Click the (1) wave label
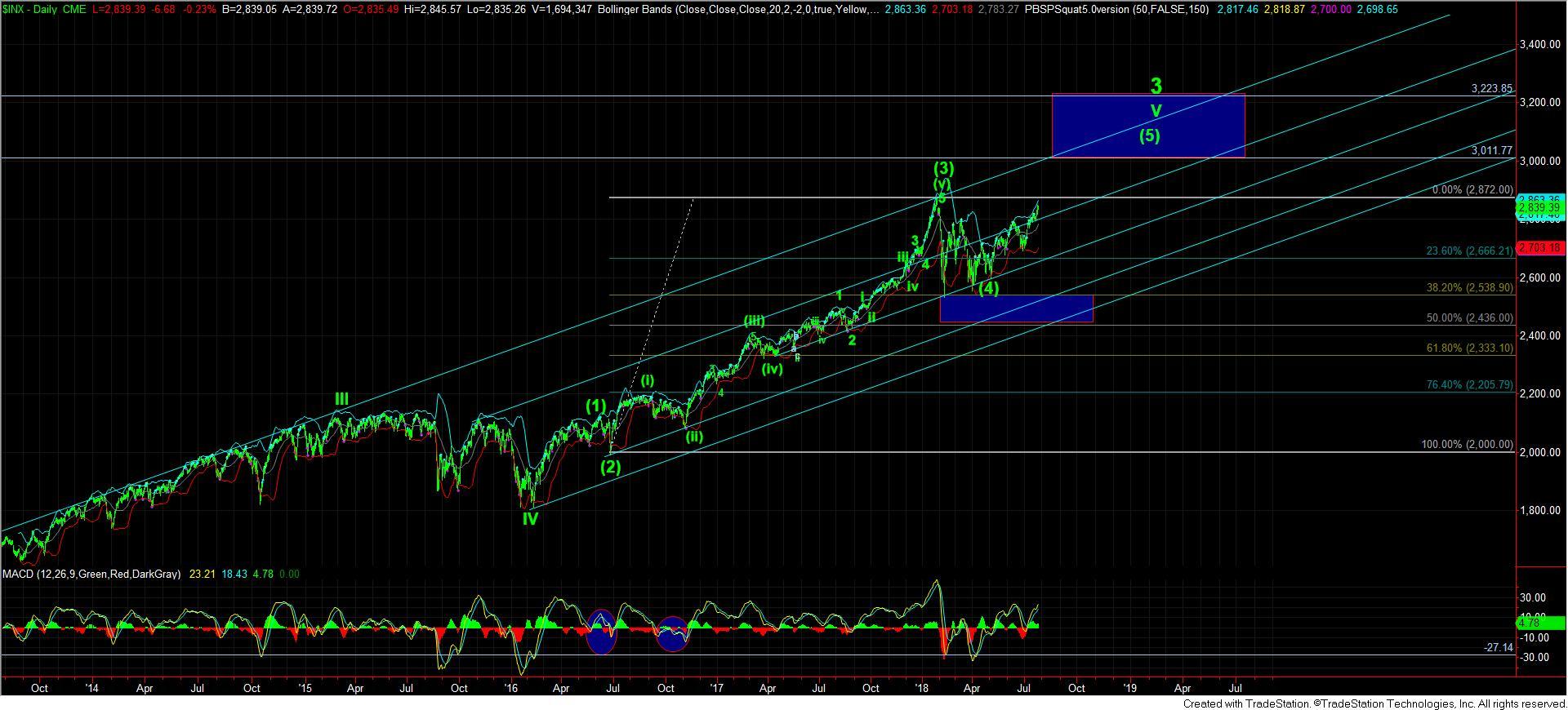 [595, 406]
